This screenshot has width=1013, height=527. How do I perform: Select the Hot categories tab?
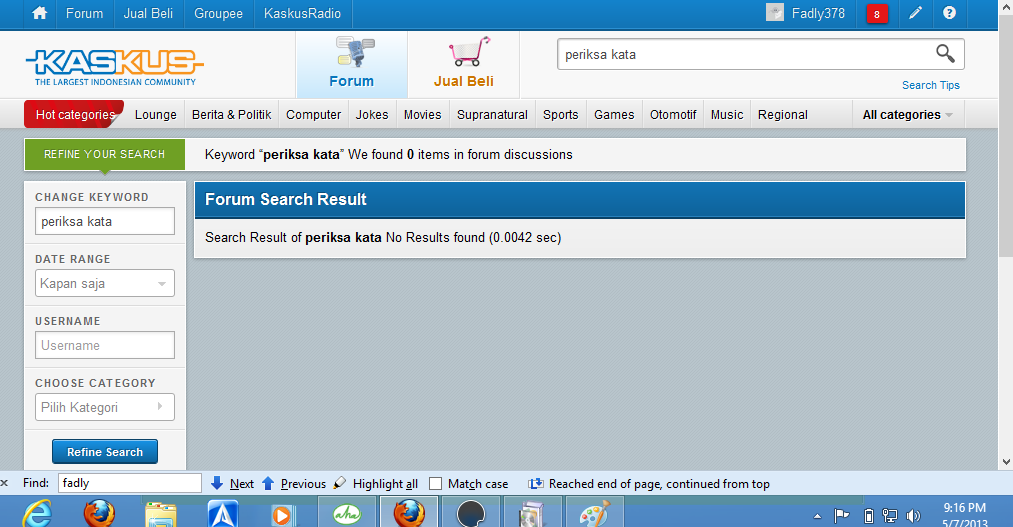click(74, 114)
